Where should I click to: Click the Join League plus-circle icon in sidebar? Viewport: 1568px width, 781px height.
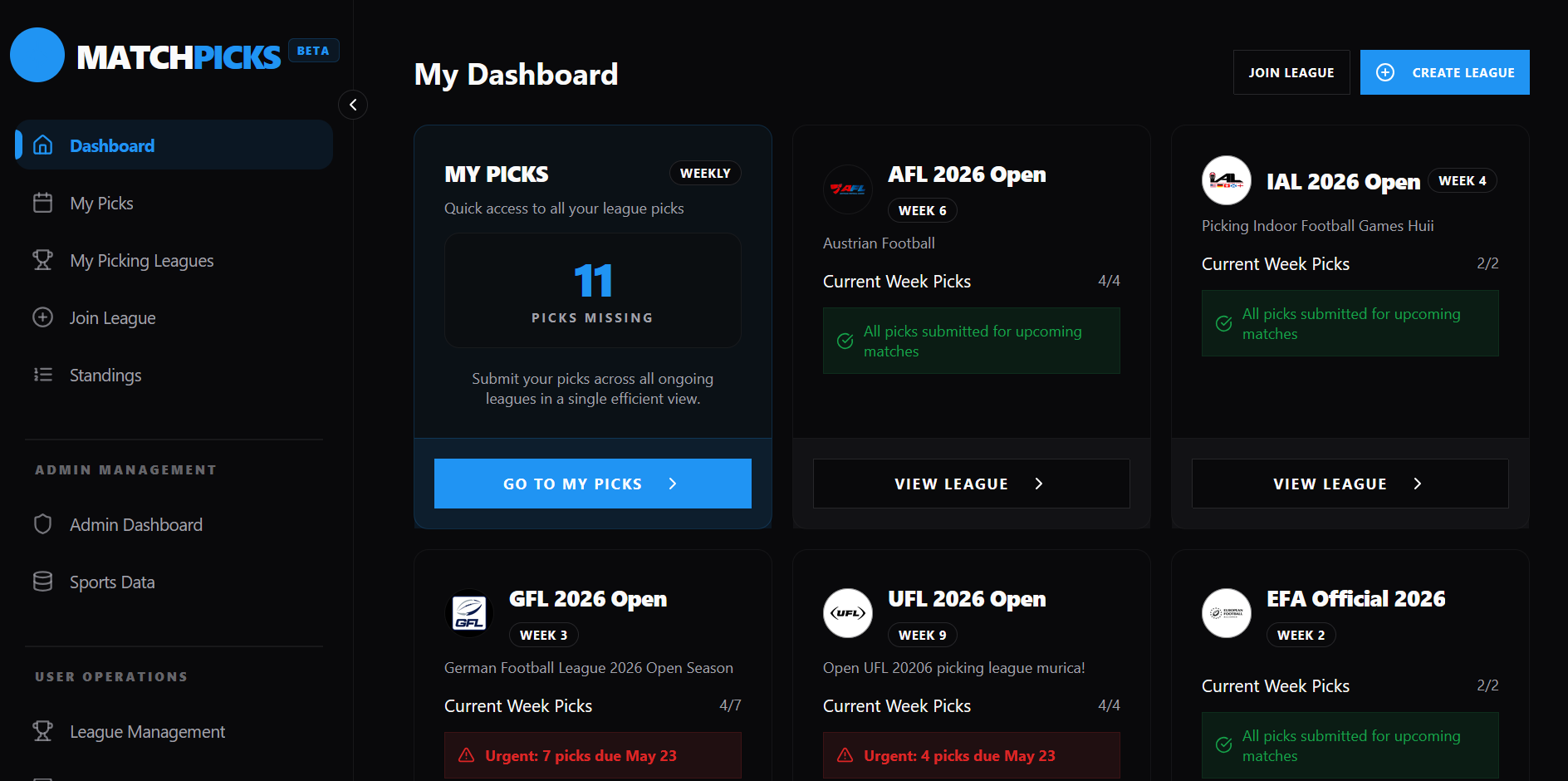click(x=42, y=317)
